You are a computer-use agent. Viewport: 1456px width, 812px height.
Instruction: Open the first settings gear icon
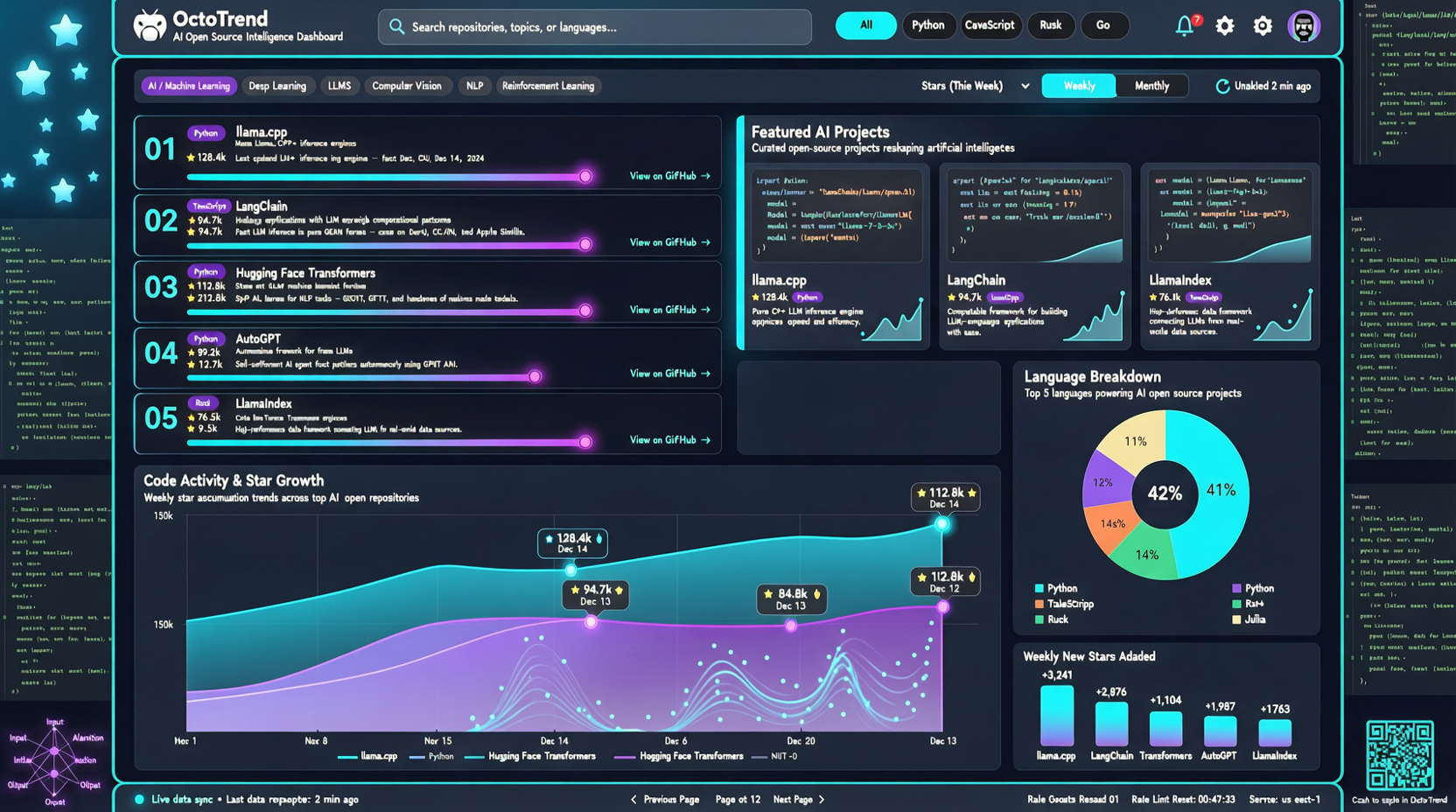click(x=1225, y=26)
